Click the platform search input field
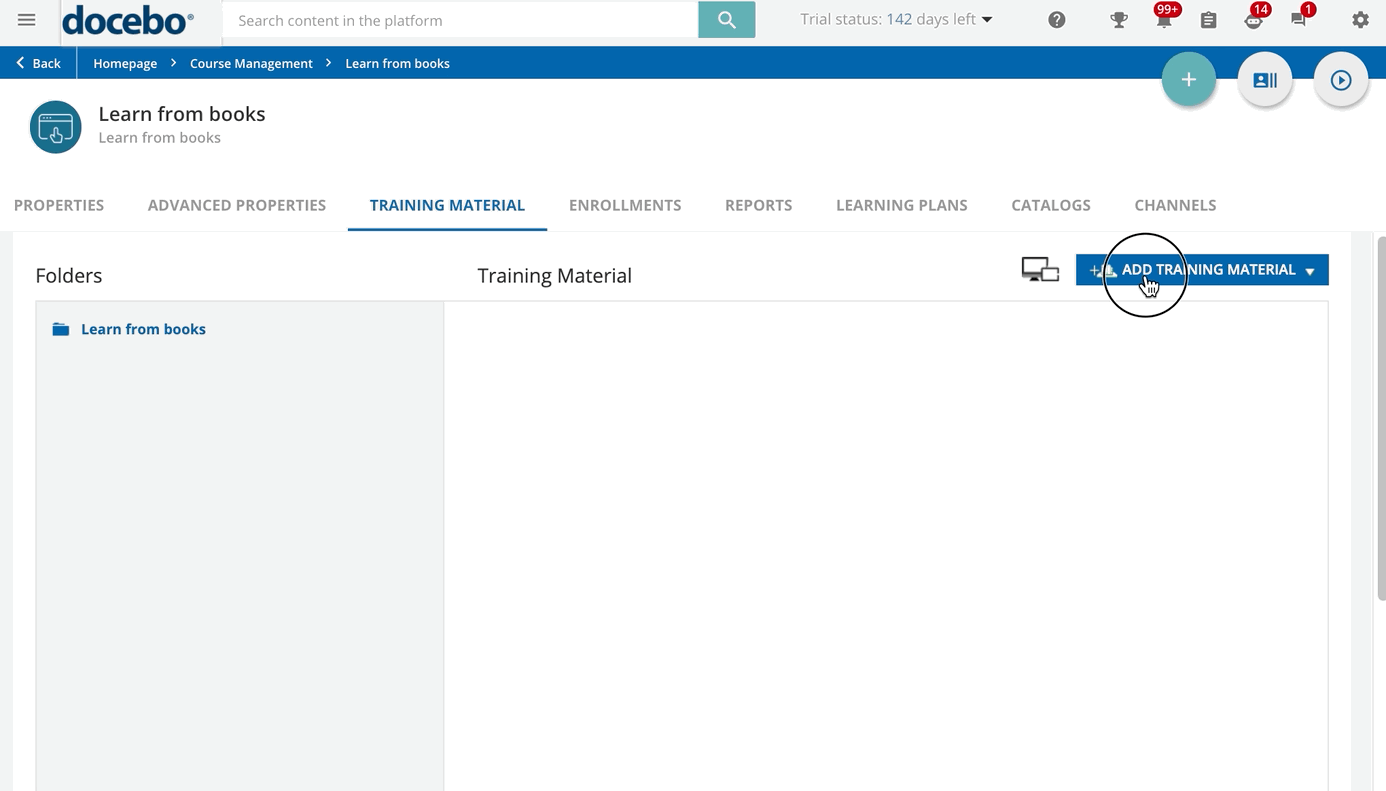 tap(460, 20)
